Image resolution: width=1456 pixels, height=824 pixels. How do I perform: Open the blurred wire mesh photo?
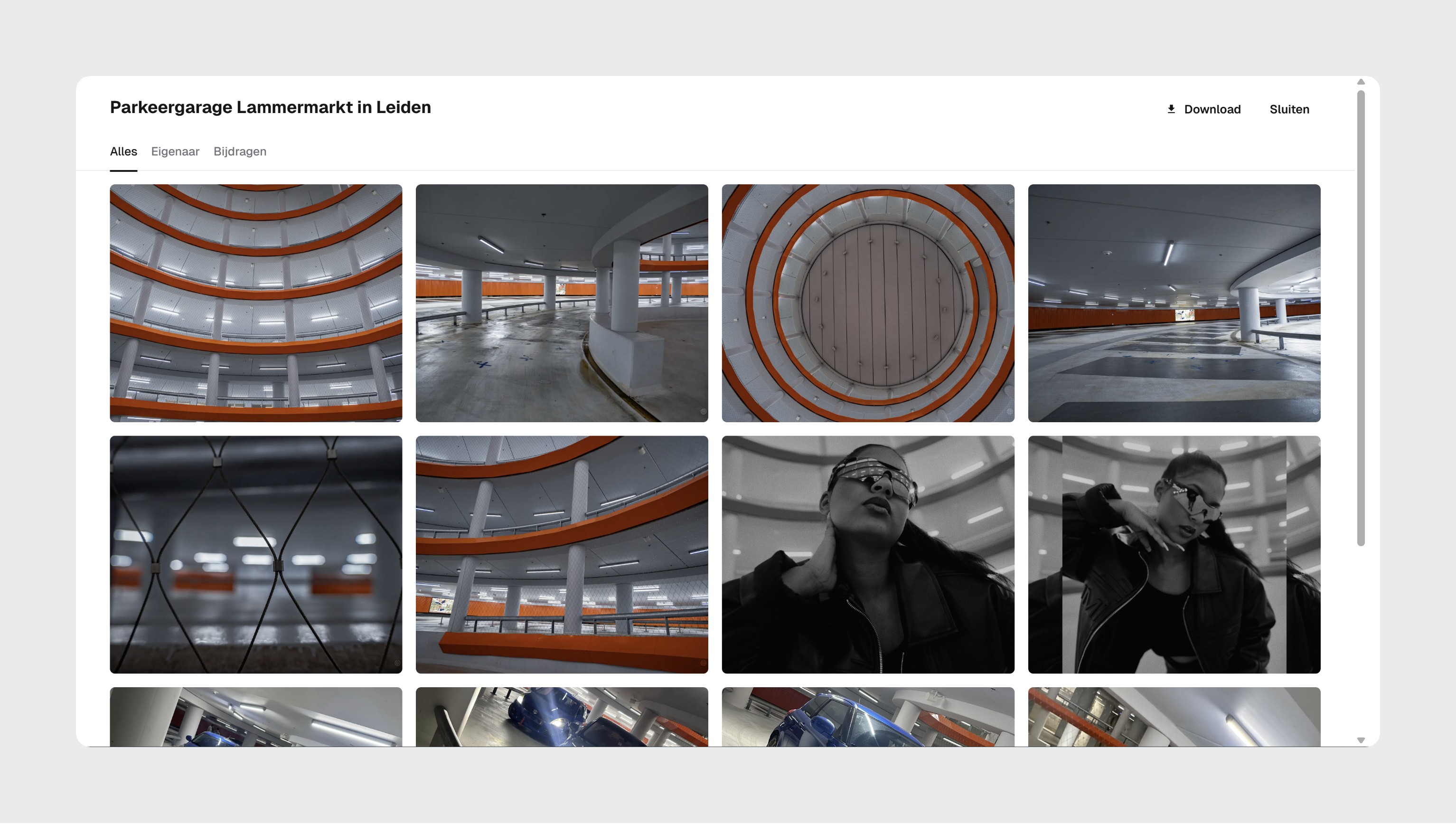coord(256,554)
